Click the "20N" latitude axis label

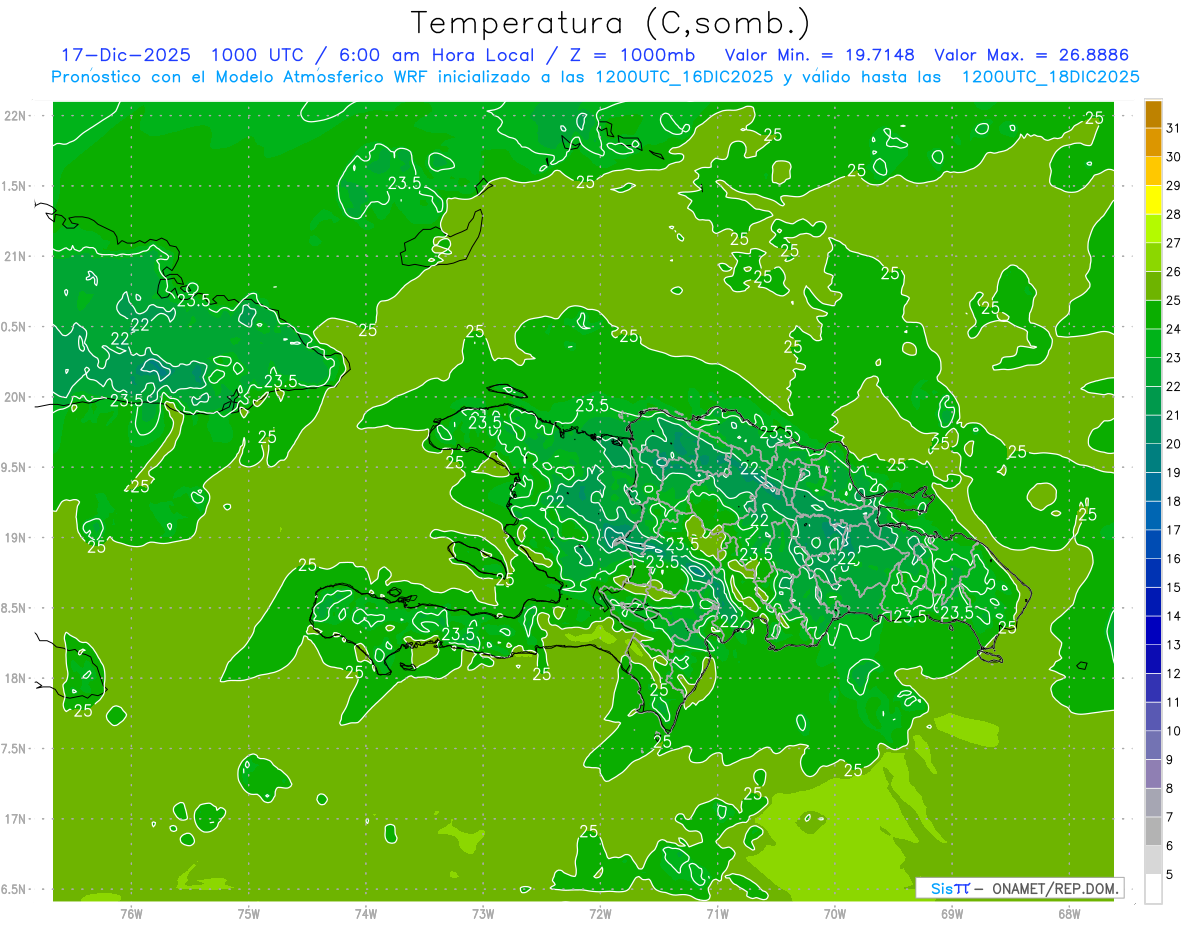tap(15, 397)
